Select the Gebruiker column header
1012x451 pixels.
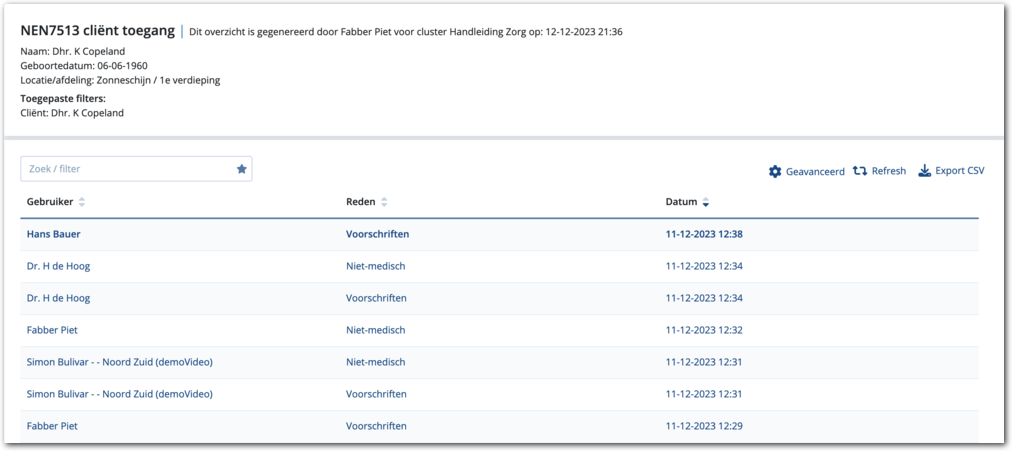point(50,202)
